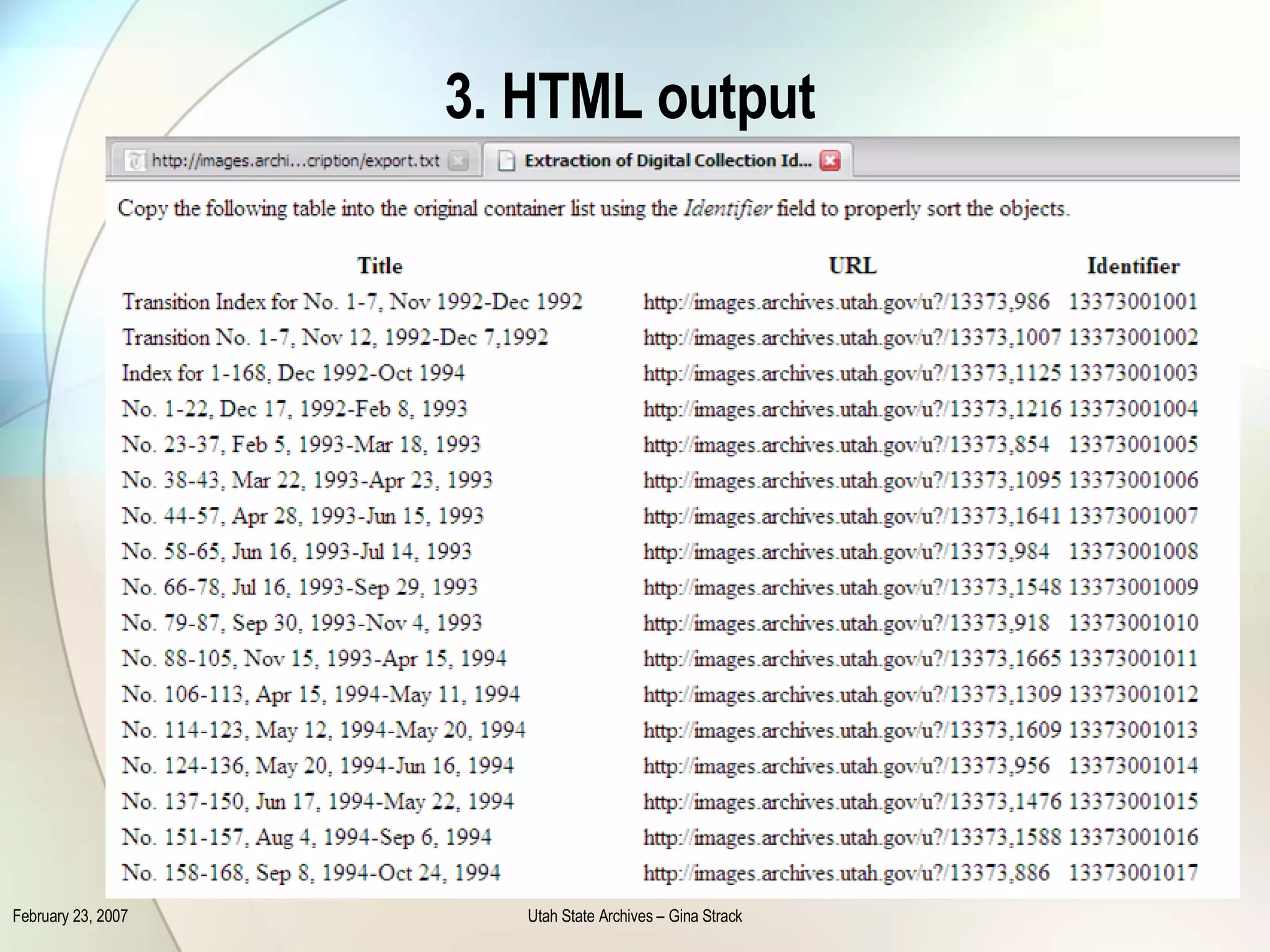Select the Extraction of Digital Collection tab

668,161
